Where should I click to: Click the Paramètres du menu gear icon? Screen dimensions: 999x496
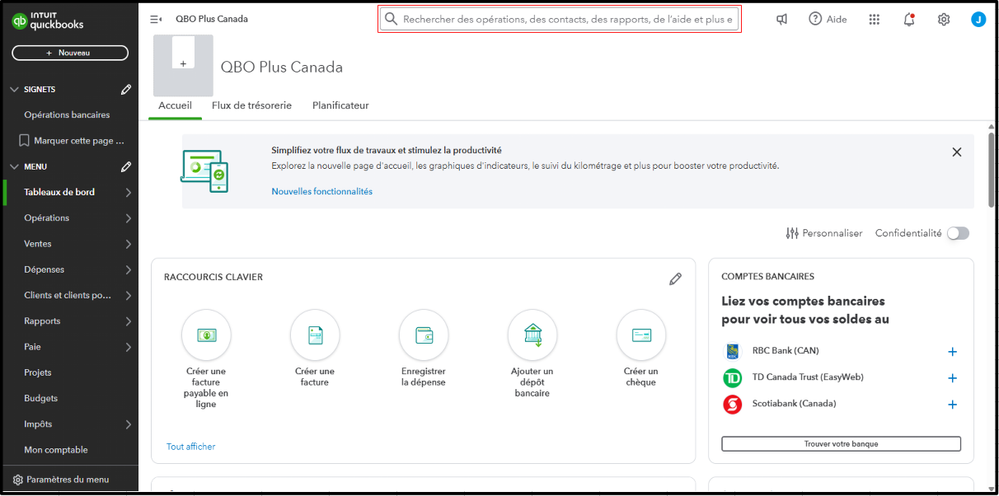click(18, 479)
